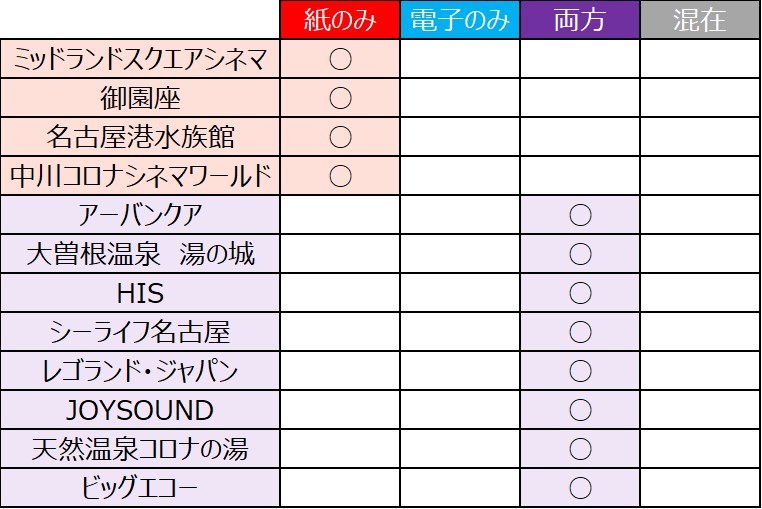Select the circle in the JOYSOUND row
Image resolution: width=762 pixels, height=509 pixels.
tap(580, 410)
